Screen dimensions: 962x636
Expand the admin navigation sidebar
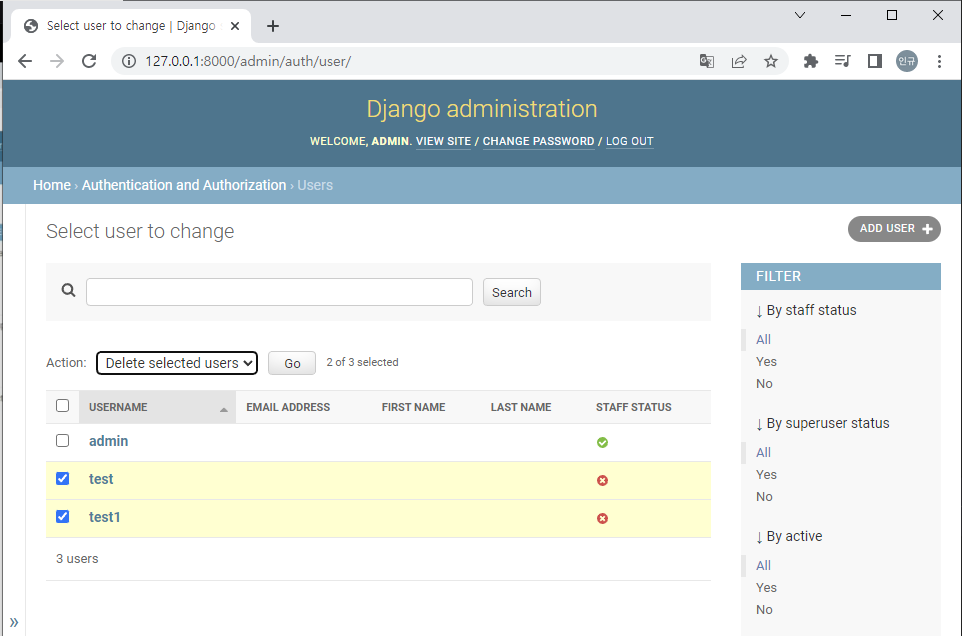tap(13, 623)
